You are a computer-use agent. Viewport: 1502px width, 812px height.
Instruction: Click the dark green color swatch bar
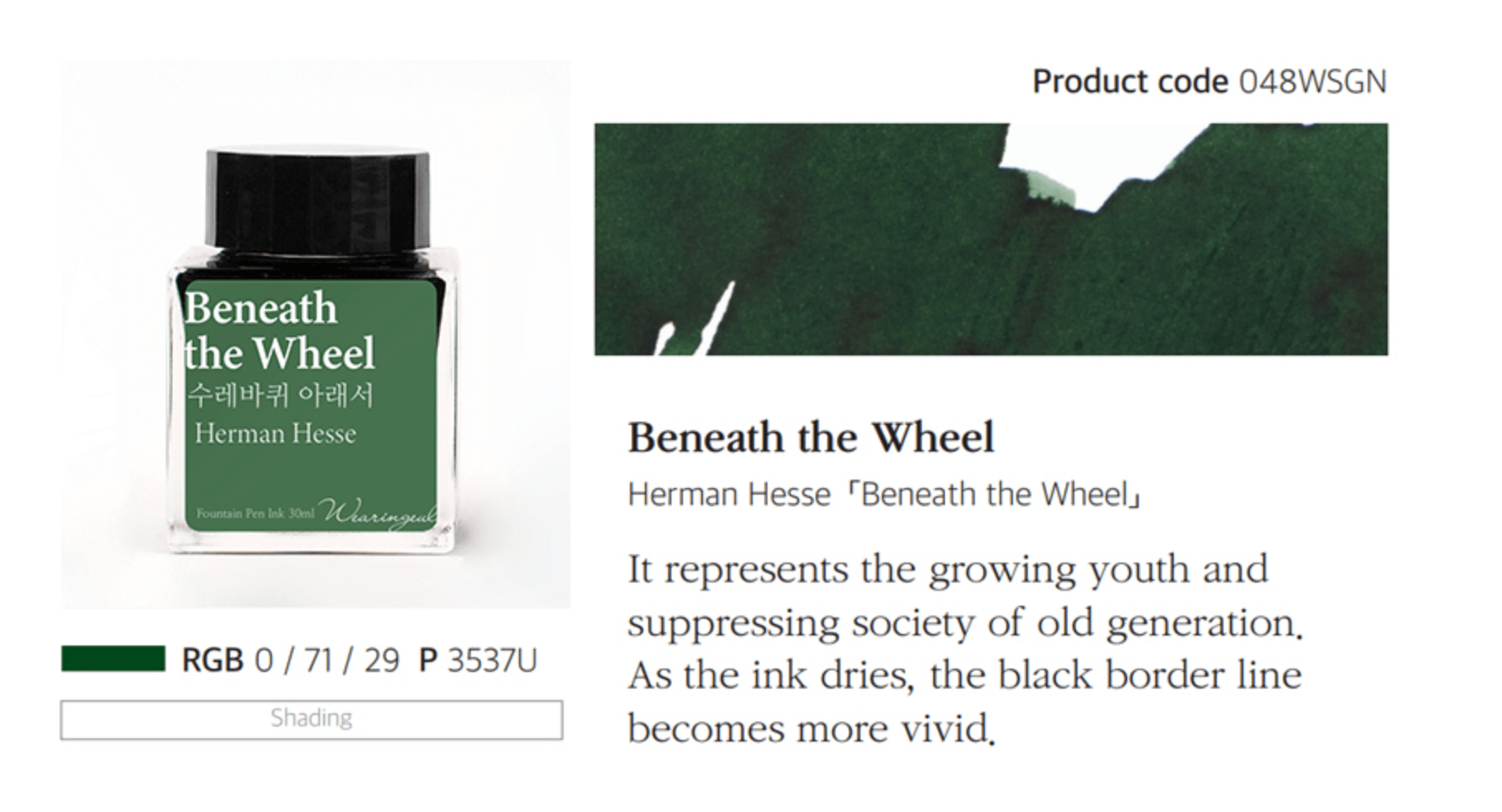point(113,660)
